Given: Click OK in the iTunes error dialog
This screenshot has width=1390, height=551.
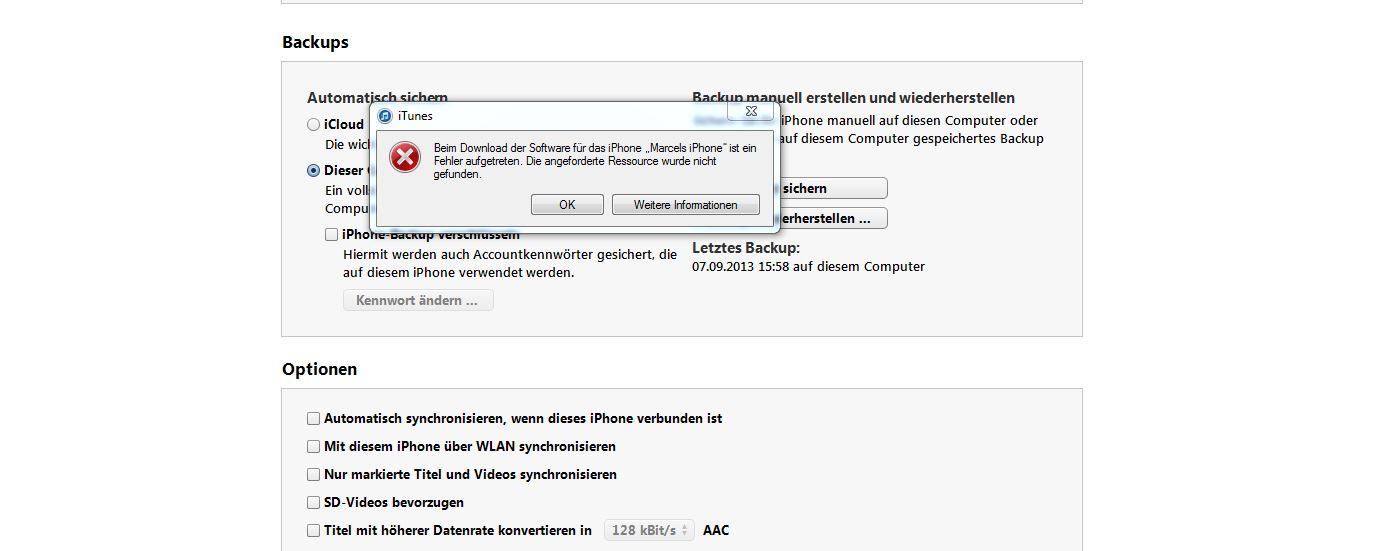Looking at the screenshot, I should pyautogui.click(x=567, y=205).
